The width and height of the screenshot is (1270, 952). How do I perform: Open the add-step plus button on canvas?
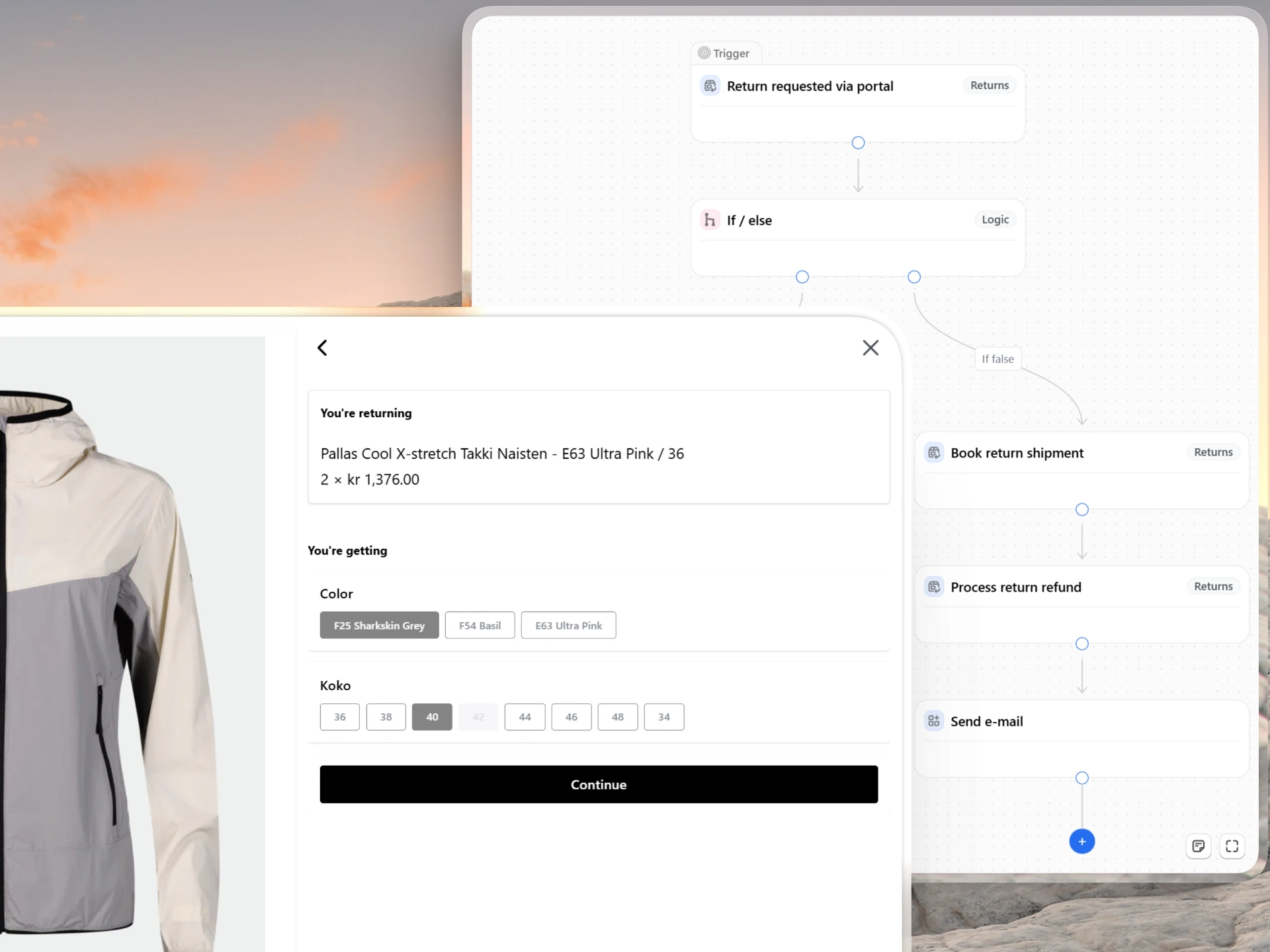(x=1081, y=841)
